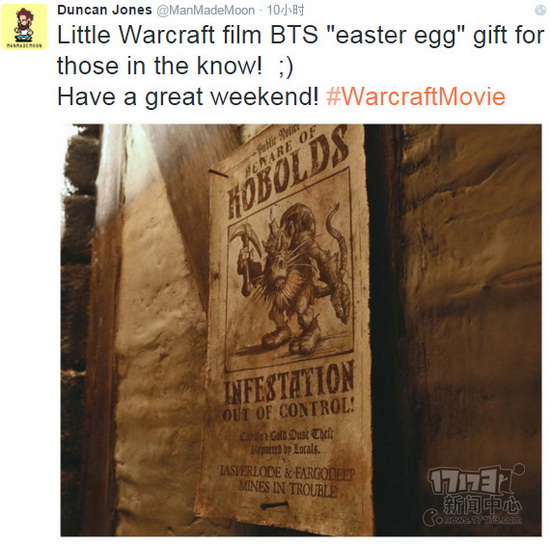550x545 pixels.
Task: Click the globe icon at tweet corner
Action: pyautogui.click(x=541, y=10)
